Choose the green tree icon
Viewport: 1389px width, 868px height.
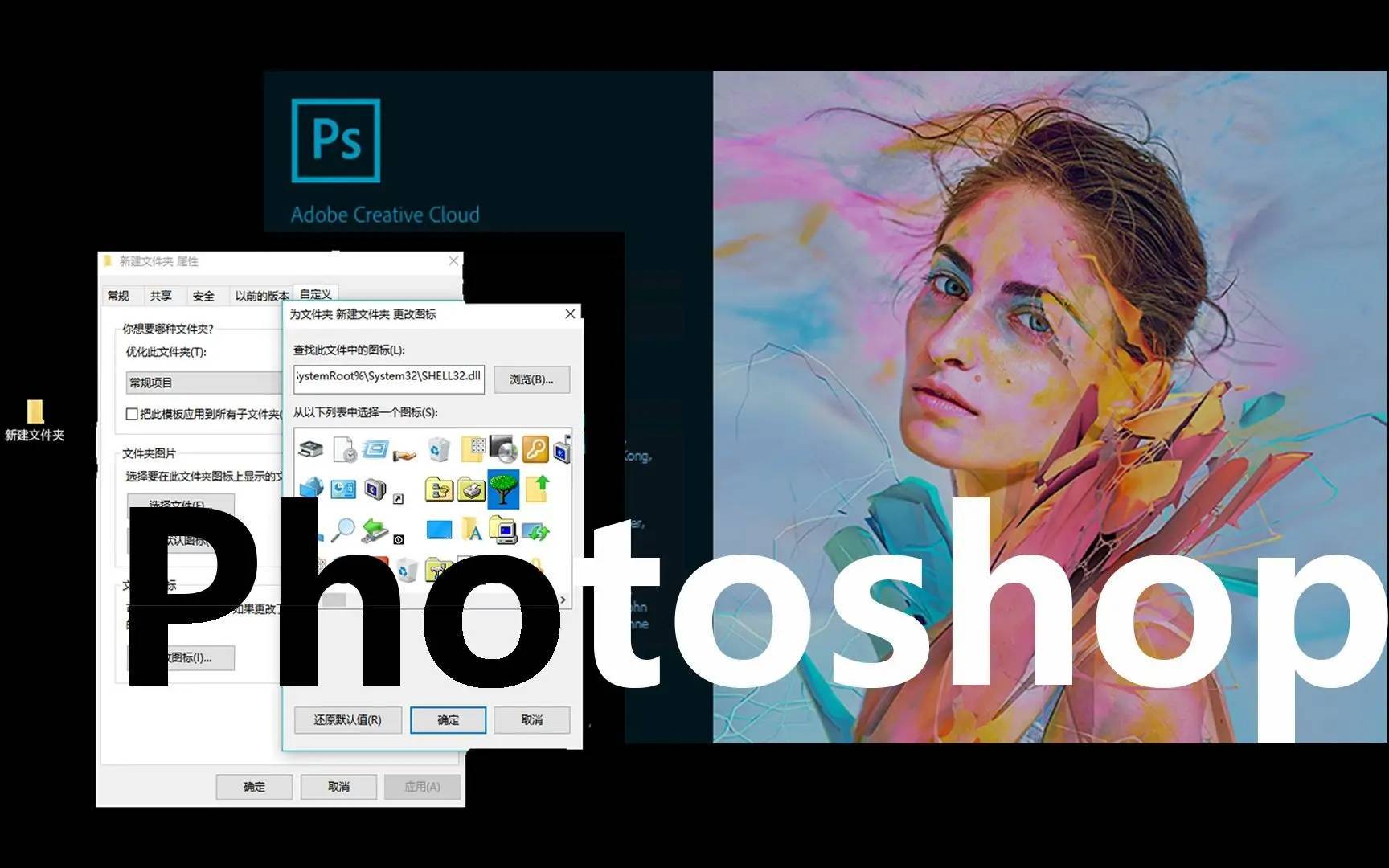tap(503, 489)
